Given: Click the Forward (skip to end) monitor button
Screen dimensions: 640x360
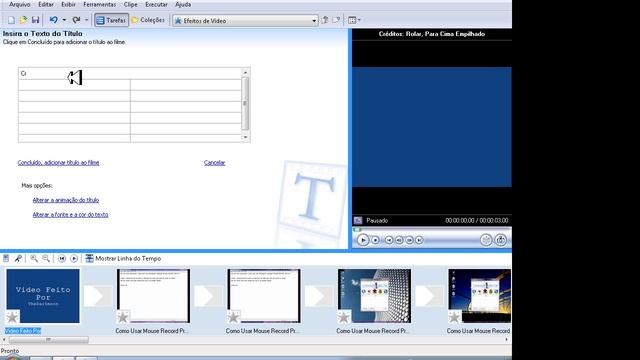Looking at the screenshot, I should [x=419, y=240].
